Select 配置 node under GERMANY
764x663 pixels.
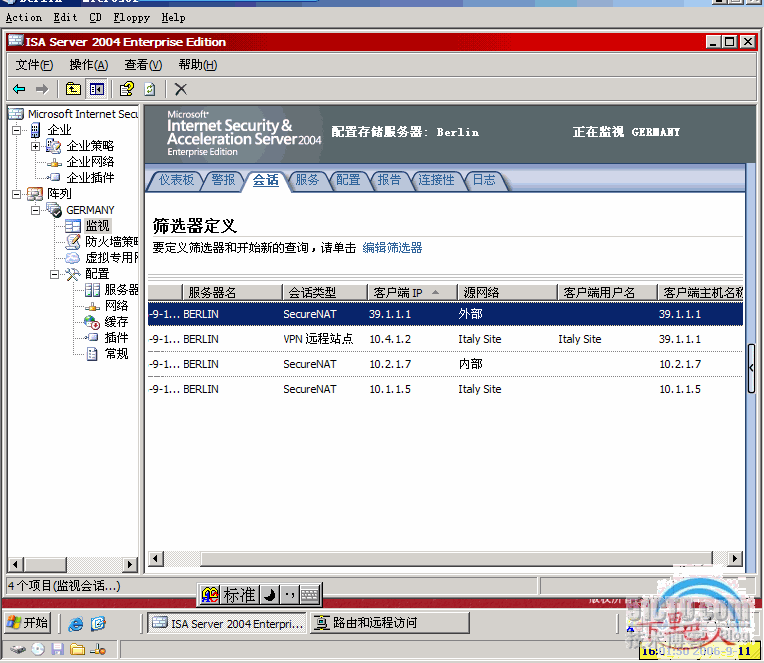[x=97, y=274]
